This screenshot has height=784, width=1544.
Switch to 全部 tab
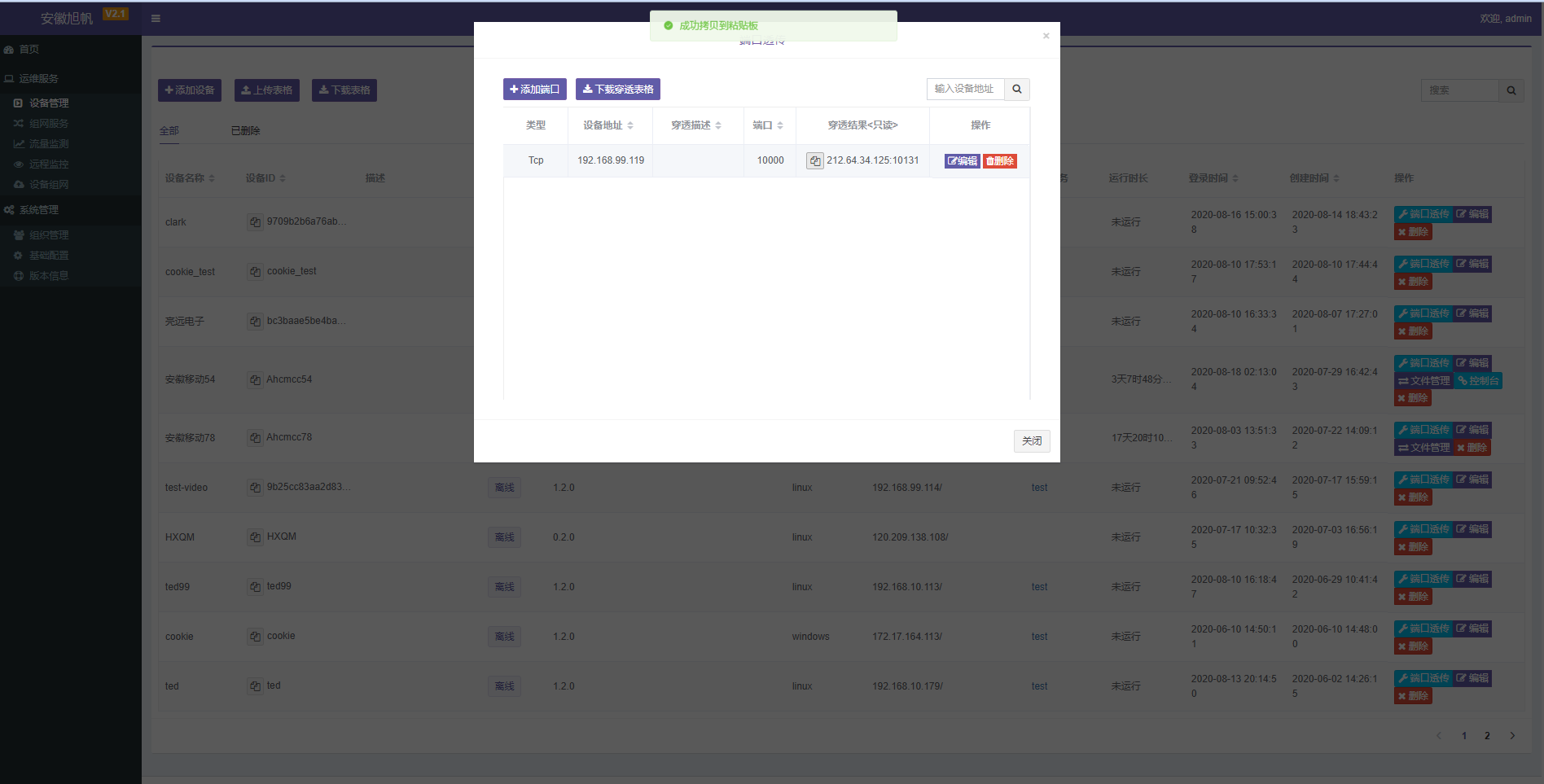[169, 131]
